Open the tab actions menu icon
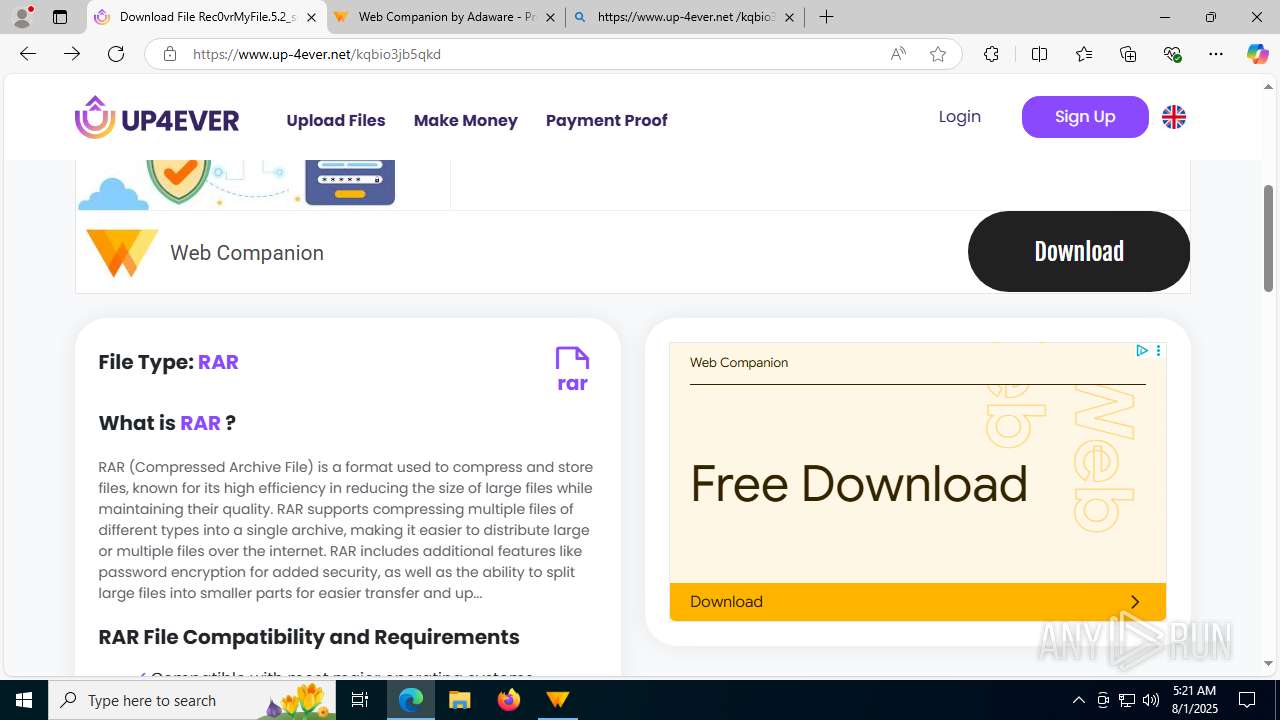 point(60,17)
